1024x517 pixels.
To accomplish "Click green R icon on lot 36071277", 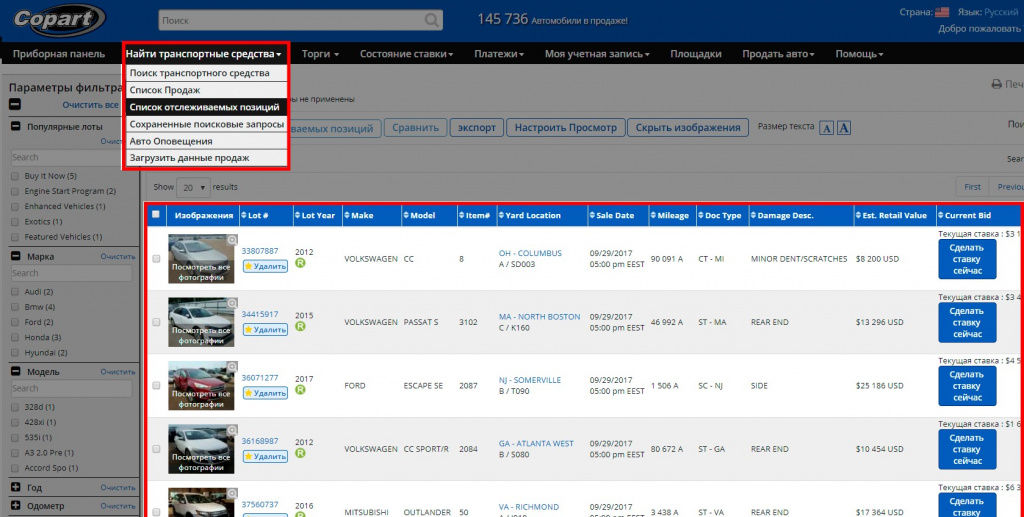I will [300, 390].
